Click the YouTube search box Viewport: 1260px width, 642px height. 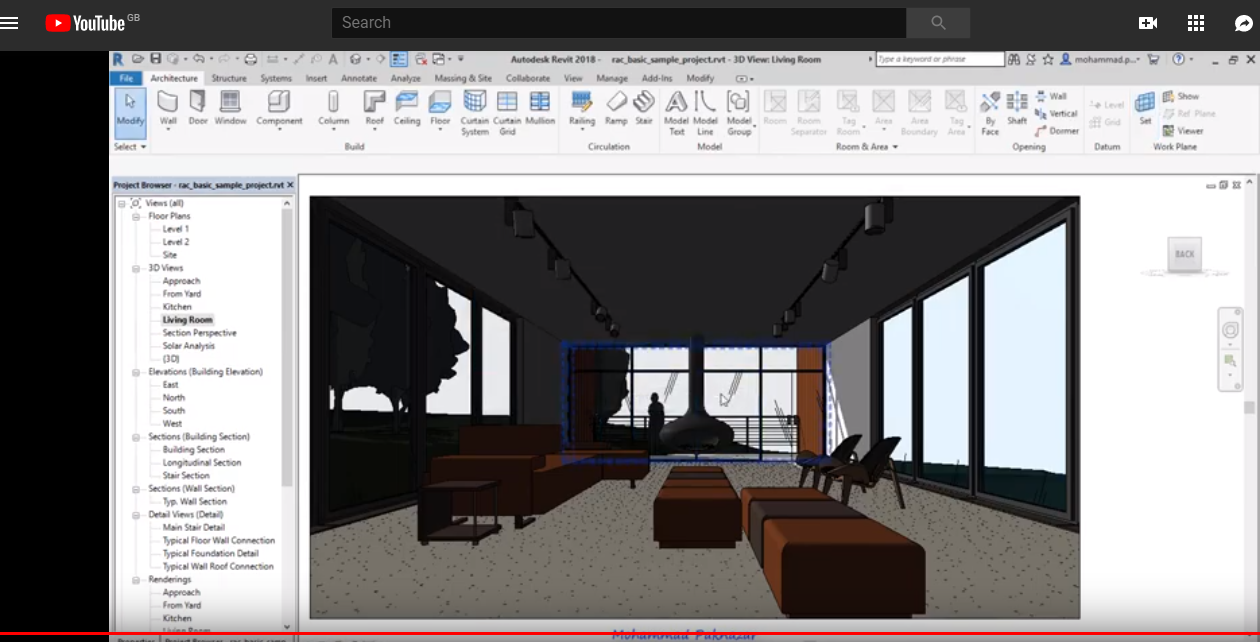[x=619, y=22]
